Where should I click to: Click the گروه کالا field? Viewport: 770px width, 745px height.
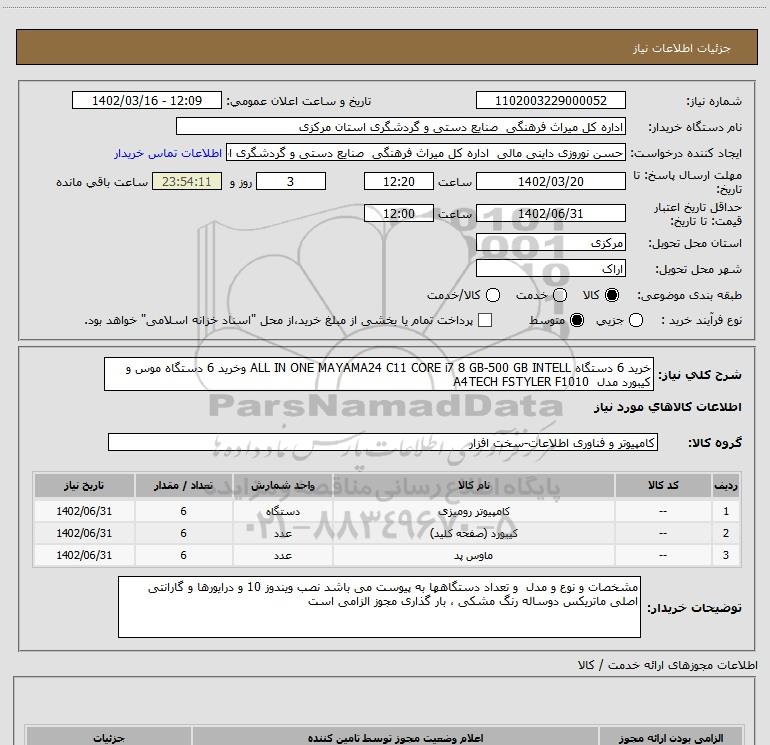pyautogui.click(x=383, y=442)
